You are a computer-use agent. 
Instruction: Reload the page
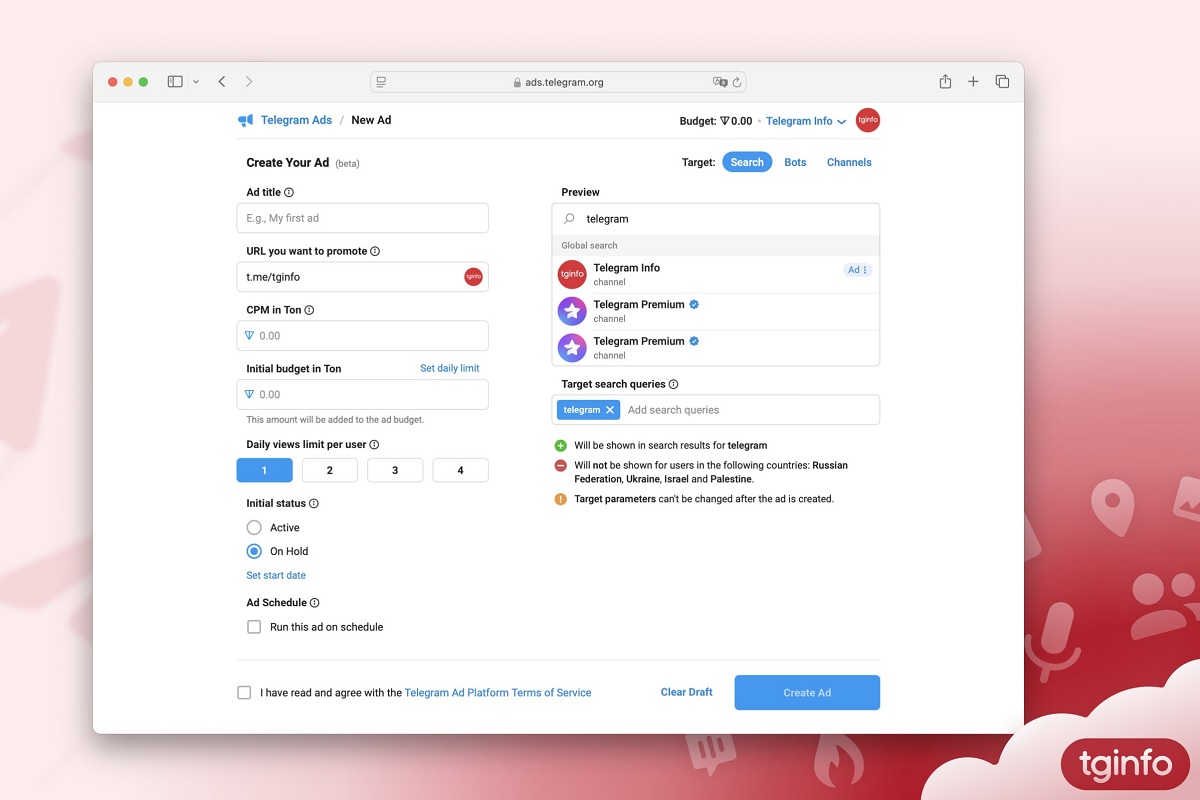point(737,82)
